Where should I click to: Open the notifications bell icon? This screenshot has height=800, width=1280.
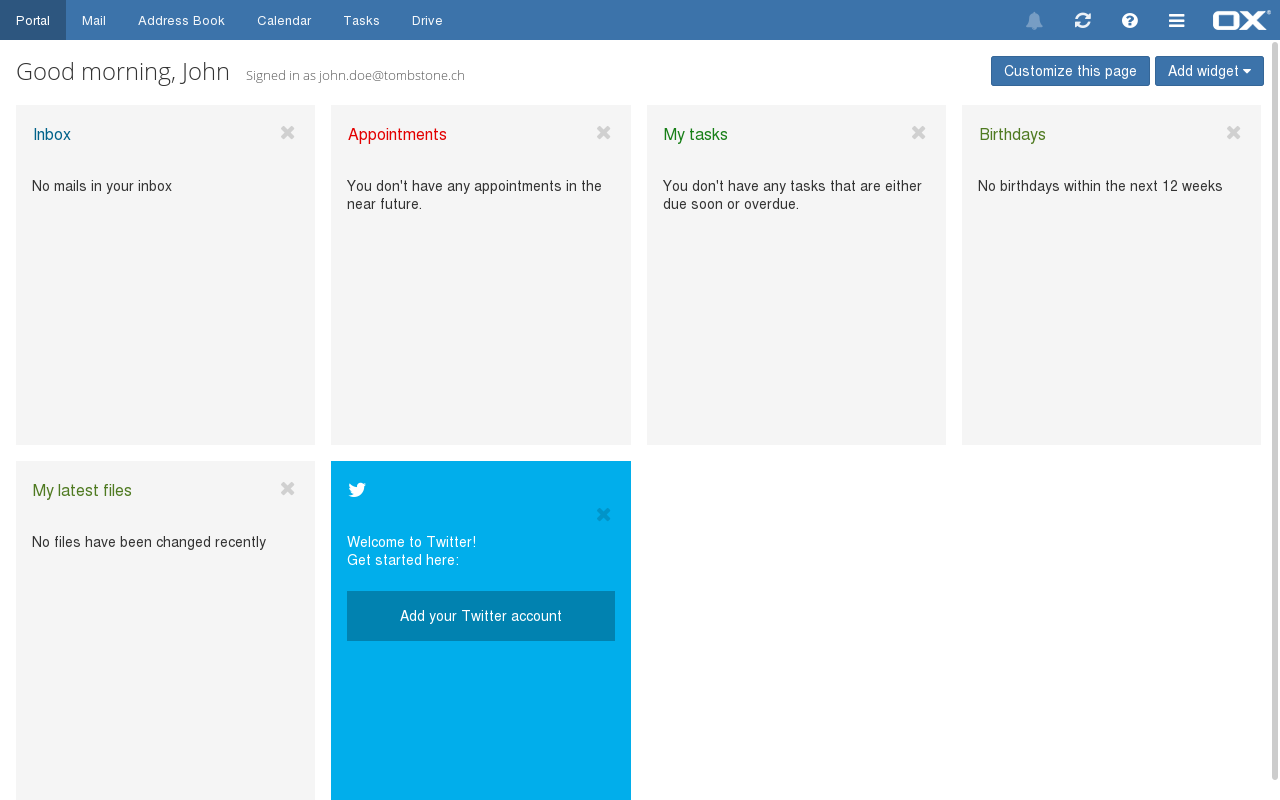(x=1034, y=21)
